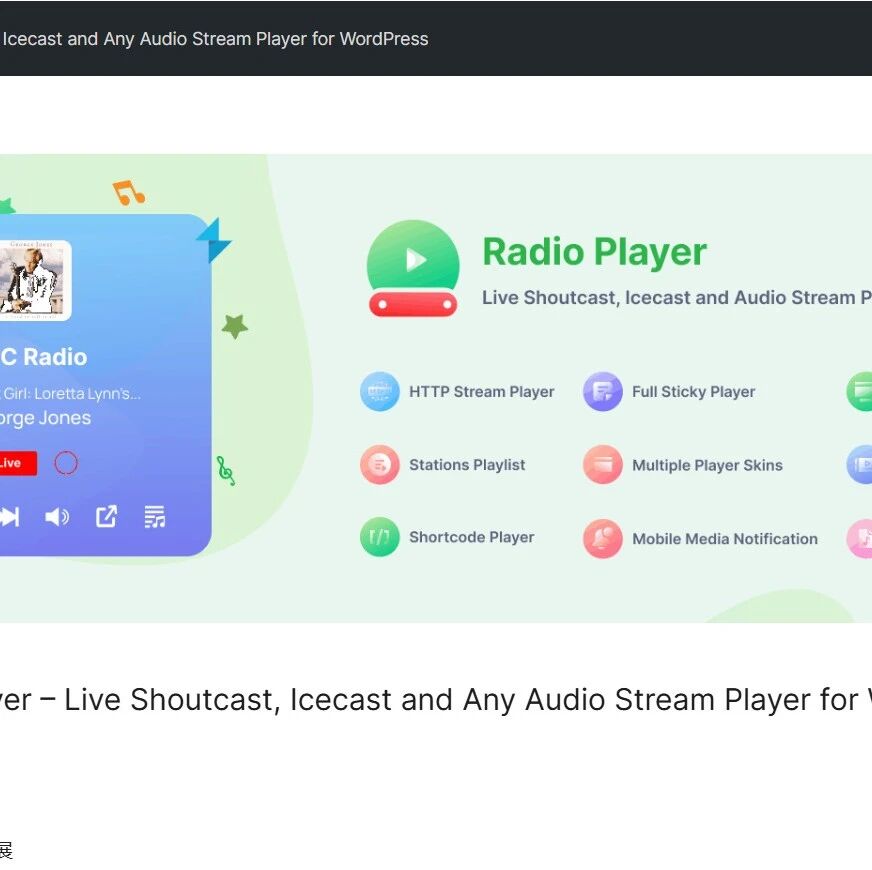
Task: Click the 'Shortcode Player' label
Action: click(x=472, y=537)
